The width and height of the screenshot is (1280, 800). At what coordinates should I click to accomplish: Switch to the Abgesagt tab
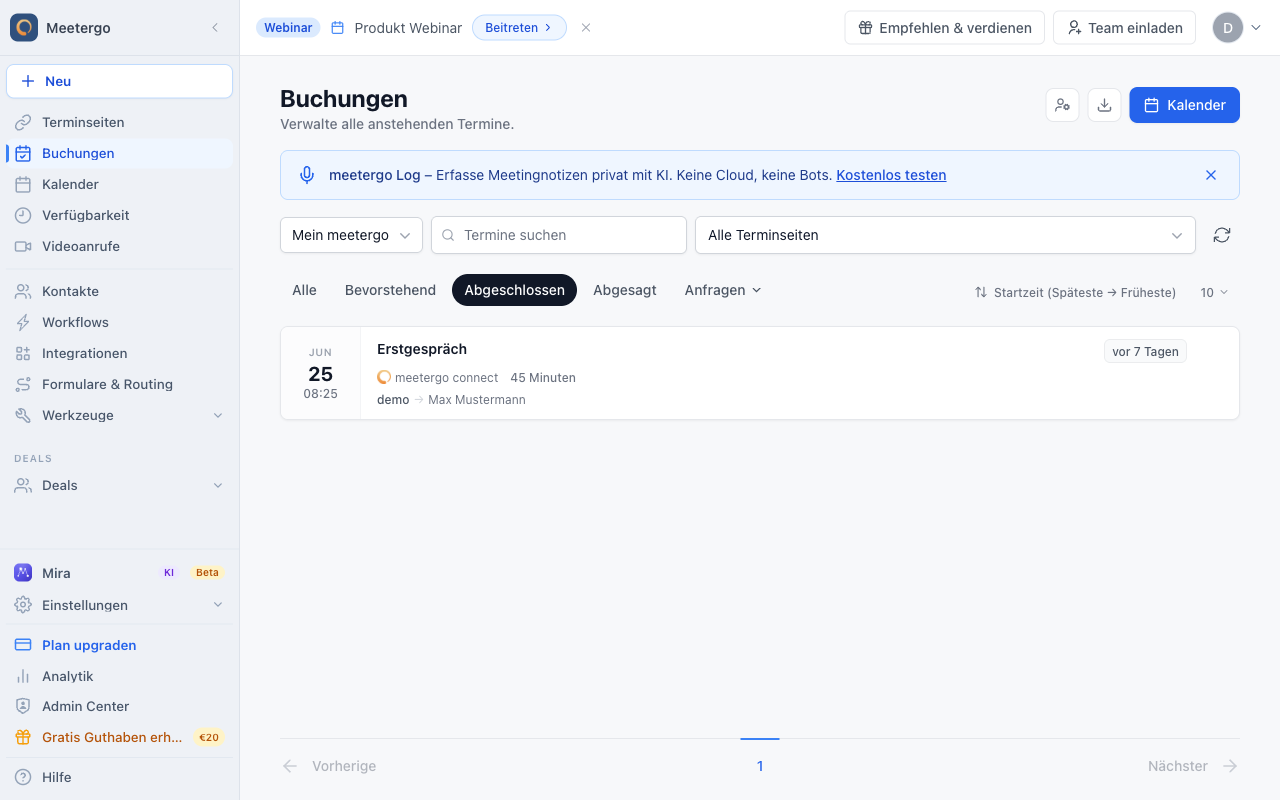[x=625, y=290]
